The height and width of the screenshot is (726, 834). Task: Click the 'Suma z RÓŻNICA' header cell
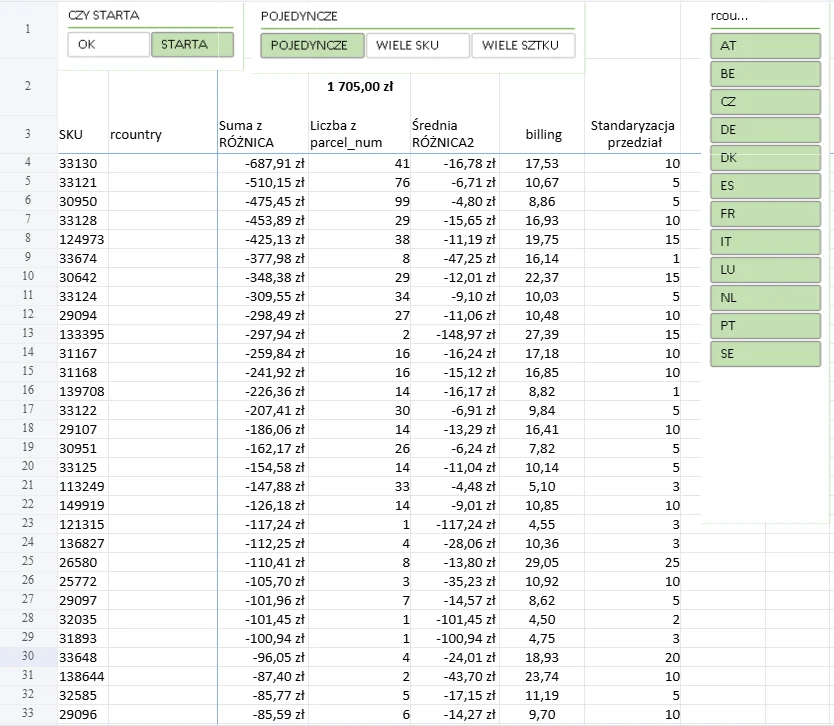(262, 134)
